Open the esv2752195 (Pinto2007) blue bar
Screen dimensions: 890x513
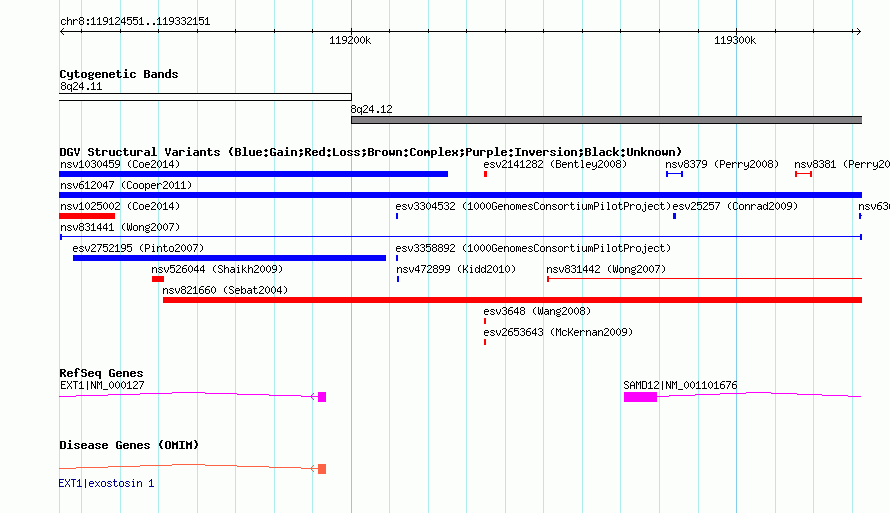(229, 258)
